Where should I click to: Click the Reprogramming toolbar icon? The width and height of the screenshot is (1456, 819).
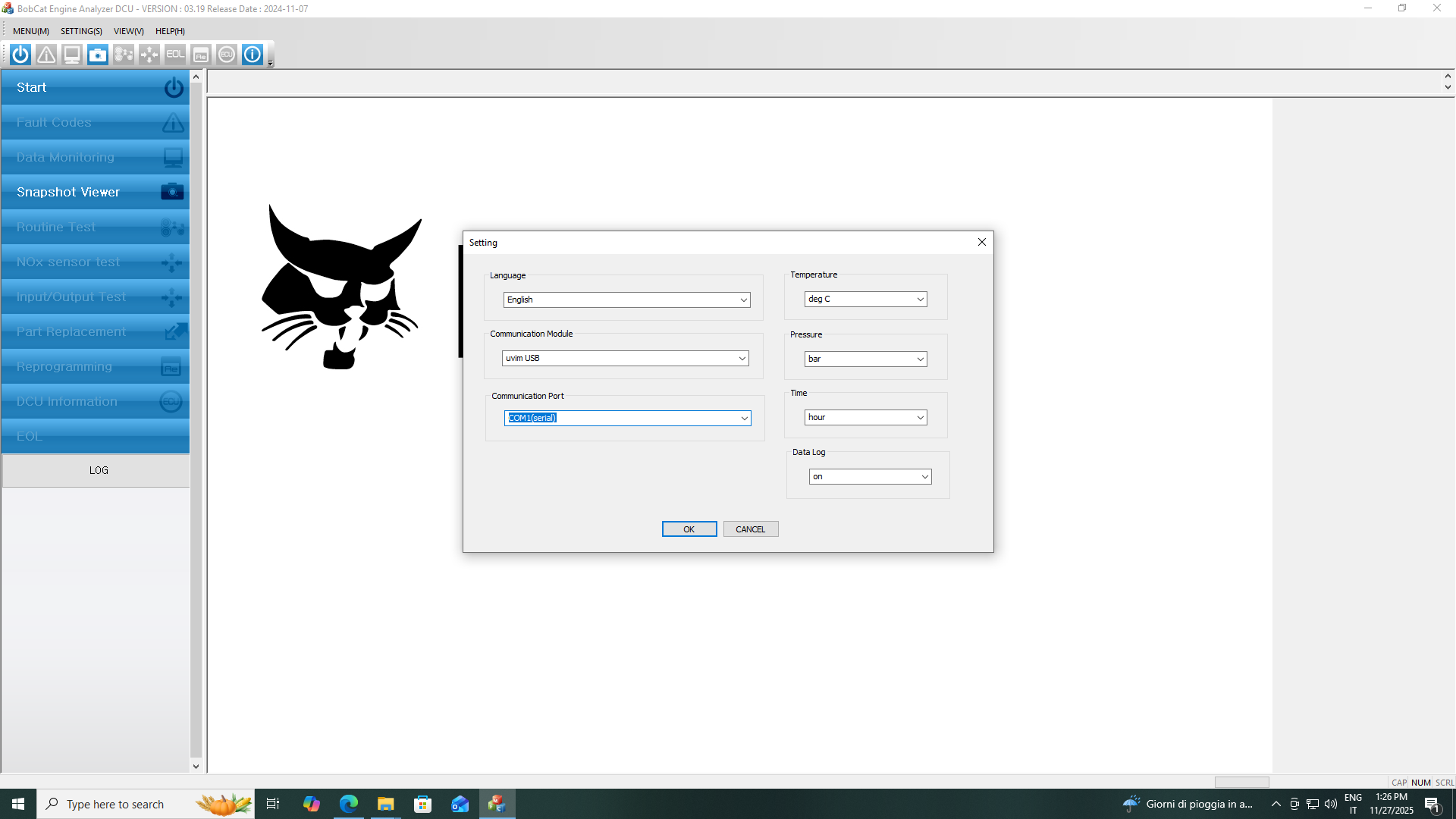click(x=201, y=55)
